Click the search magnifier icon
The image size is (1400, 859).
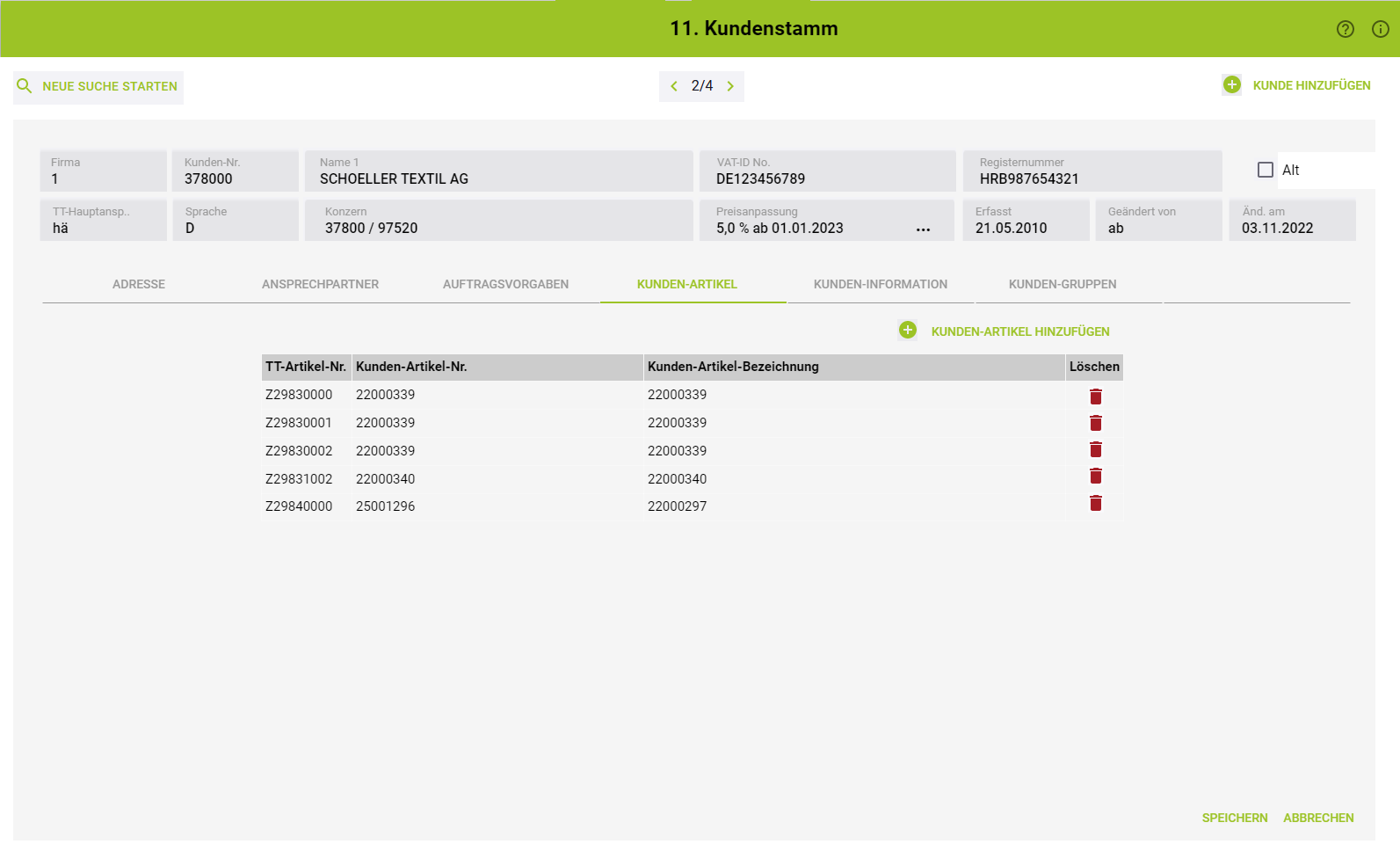point(25,86)
